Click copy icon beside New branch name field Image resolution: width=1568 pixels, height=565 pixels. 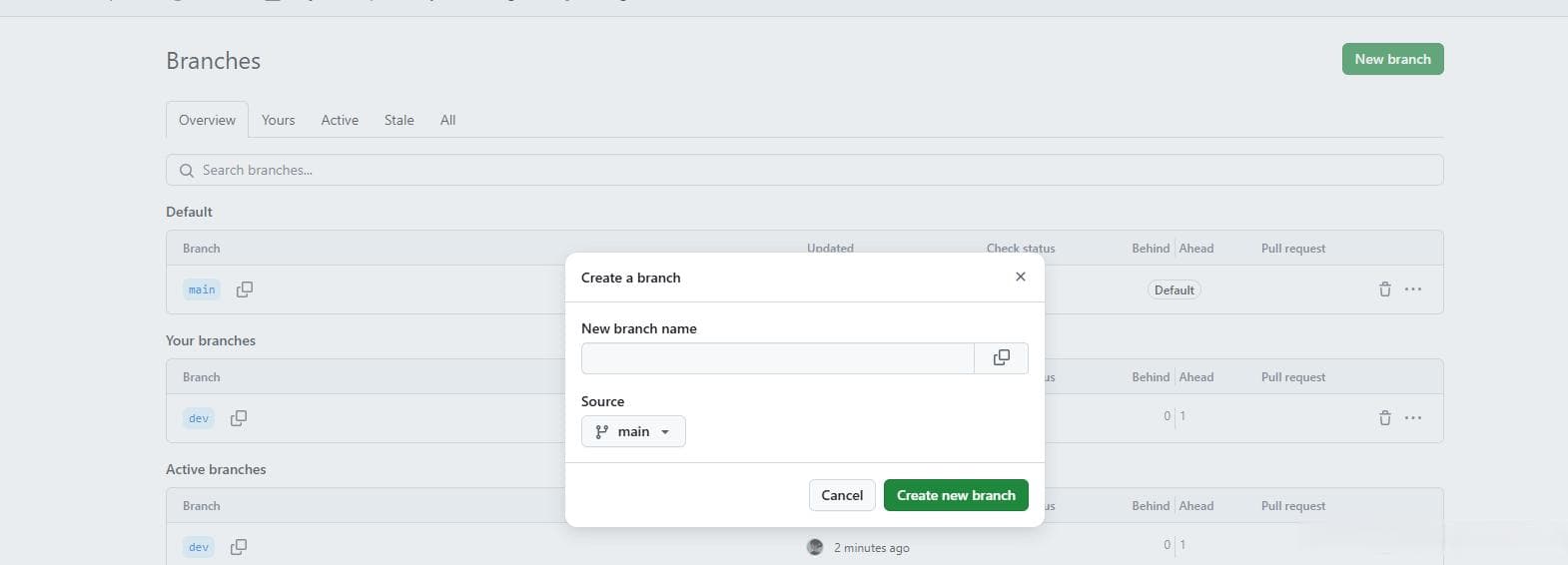(1001, 358)
